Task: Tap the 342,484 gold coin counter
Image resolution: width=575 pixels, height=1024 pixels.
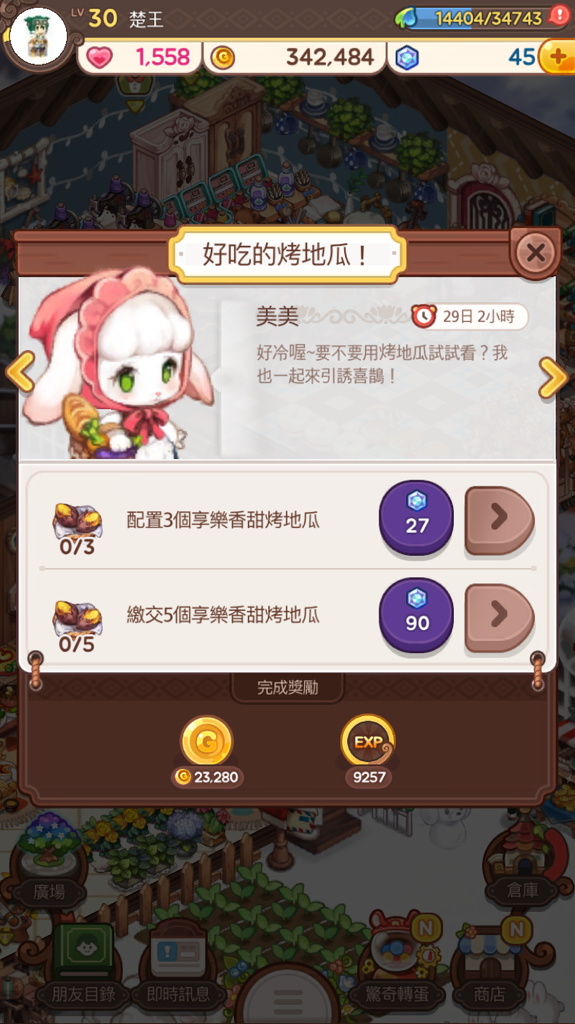Action: 295,57
